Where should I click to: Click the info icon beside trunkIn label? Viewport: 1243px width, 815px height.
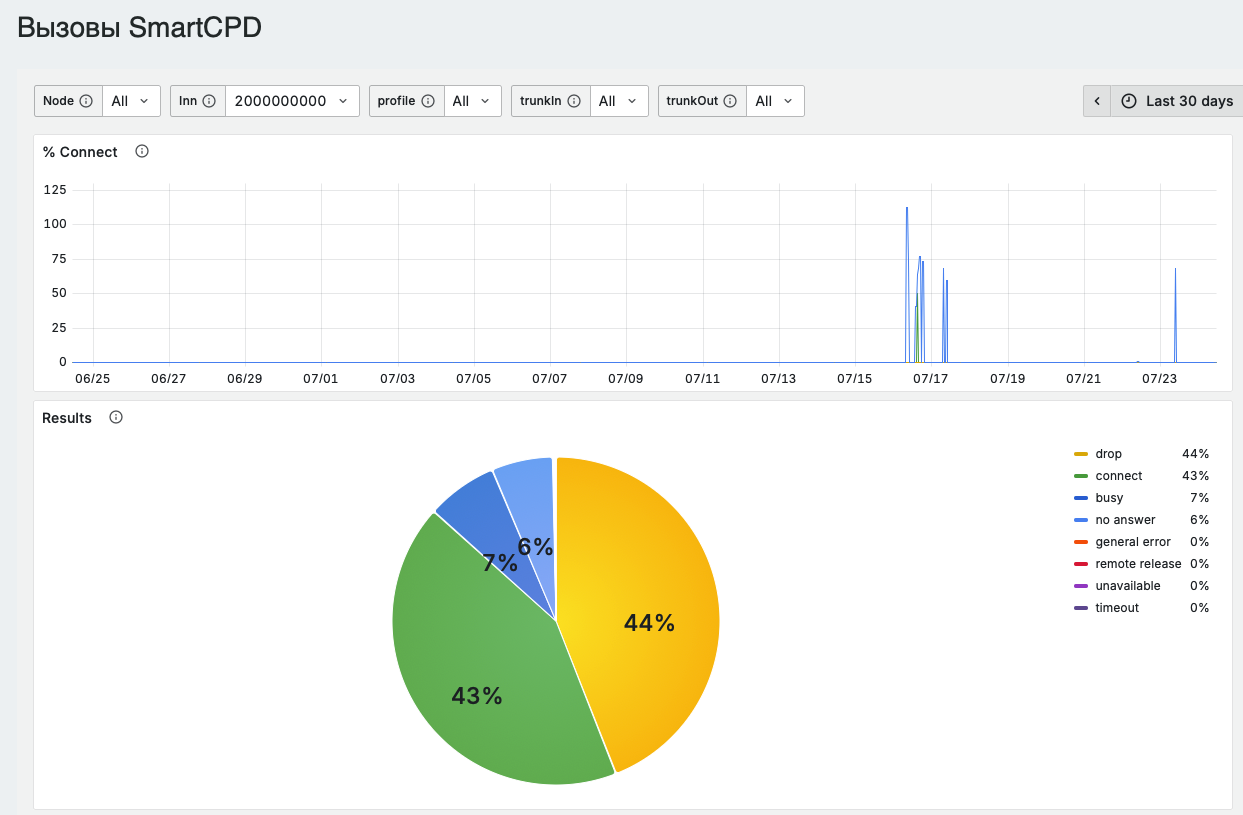click(x=574, y=101)
